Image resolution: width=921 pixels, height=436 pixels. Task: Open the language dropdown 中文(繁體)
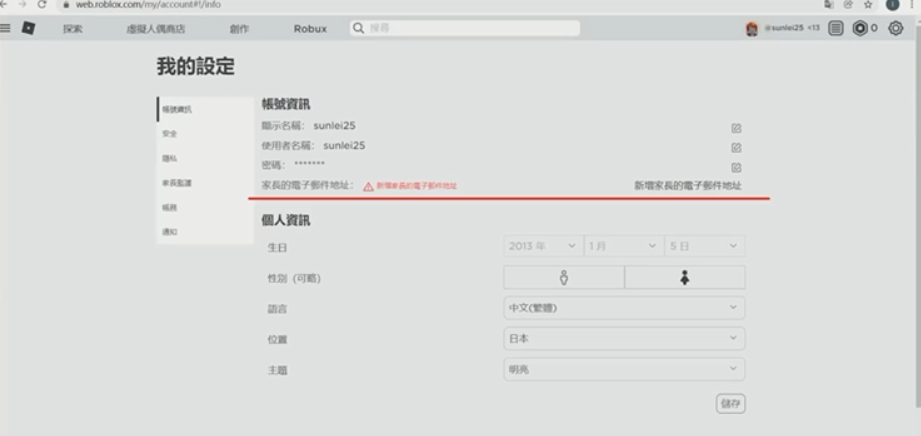(x=624, y=308)
